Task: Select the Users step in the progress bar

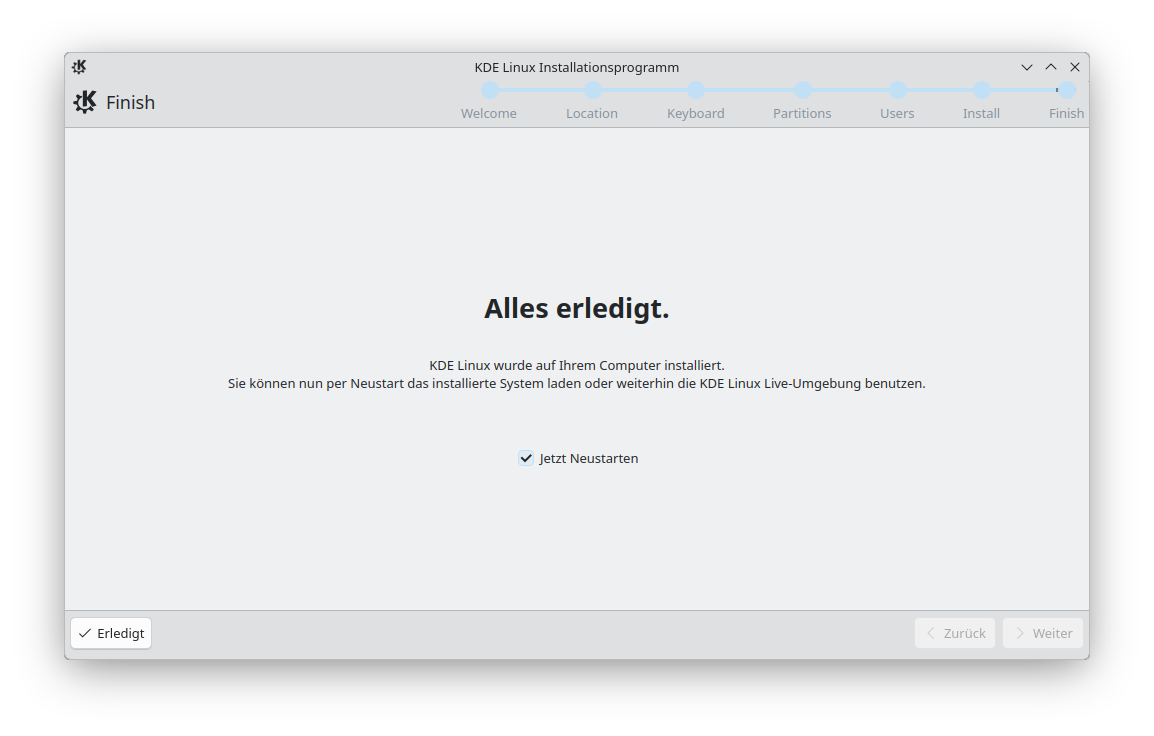Action: 897,113
